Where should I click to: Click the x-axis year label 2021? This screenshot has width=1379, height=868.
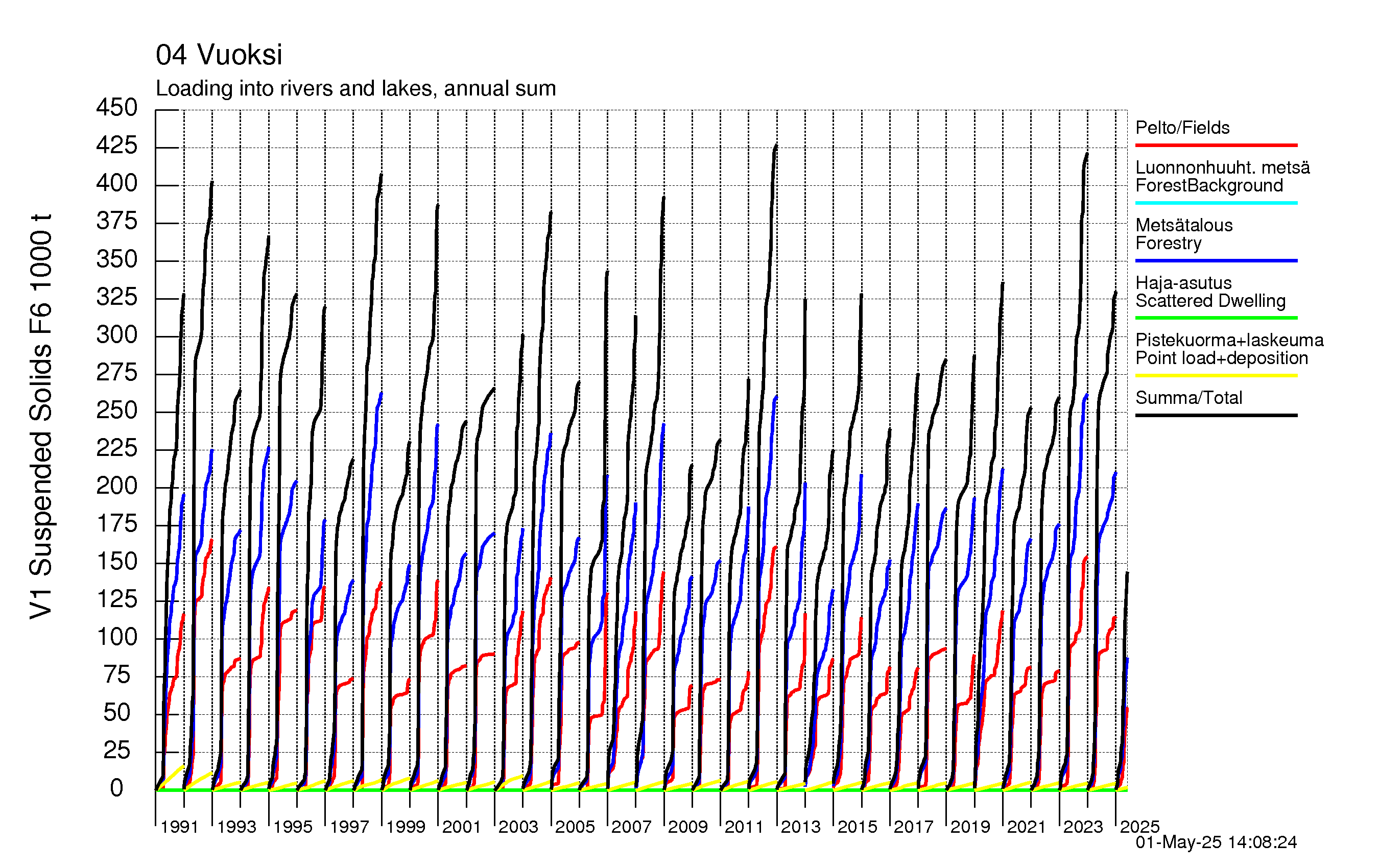(1026, 827)
